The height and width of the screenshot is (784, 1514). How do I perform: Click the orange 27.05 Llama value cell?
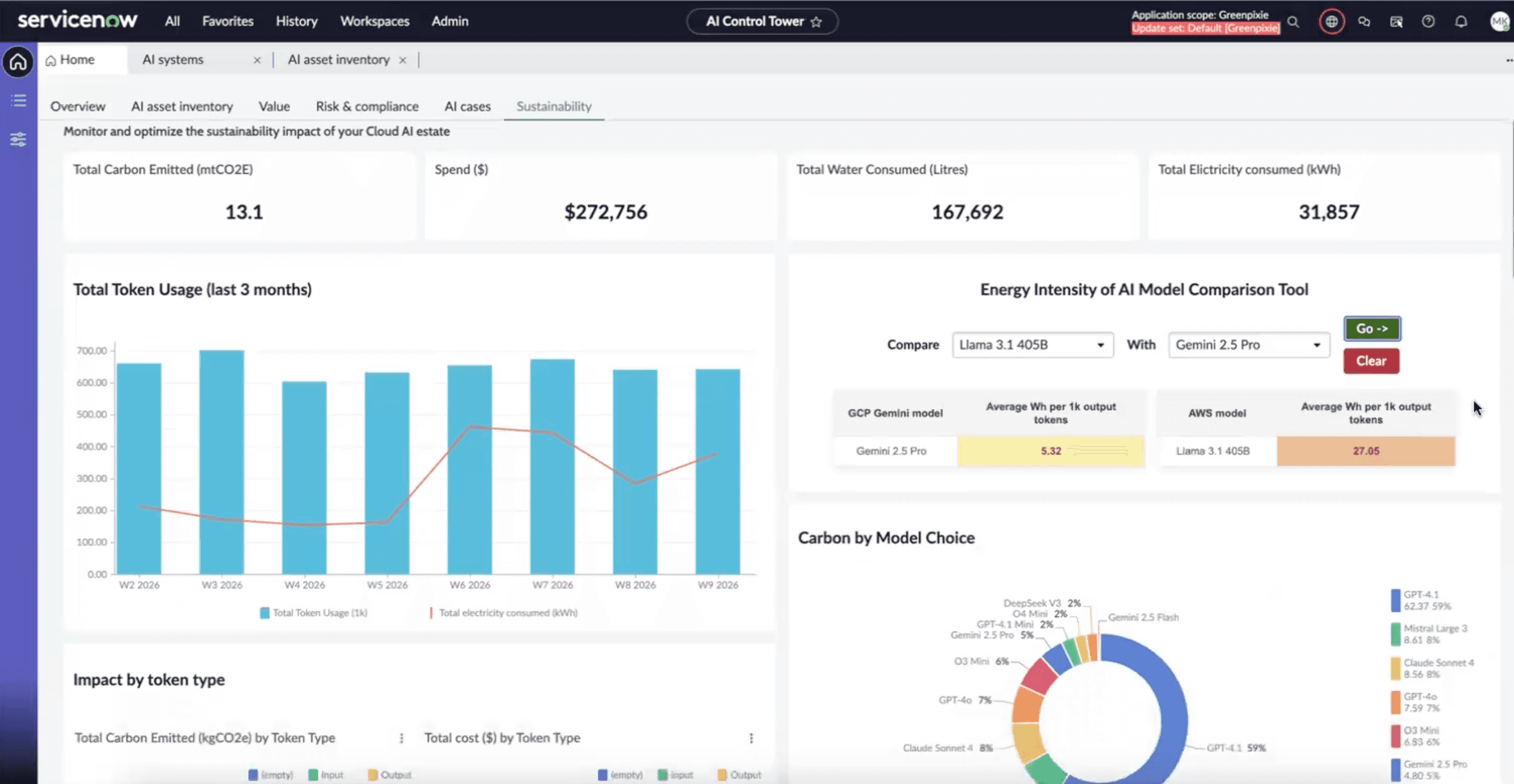(x=1366, y=451)
